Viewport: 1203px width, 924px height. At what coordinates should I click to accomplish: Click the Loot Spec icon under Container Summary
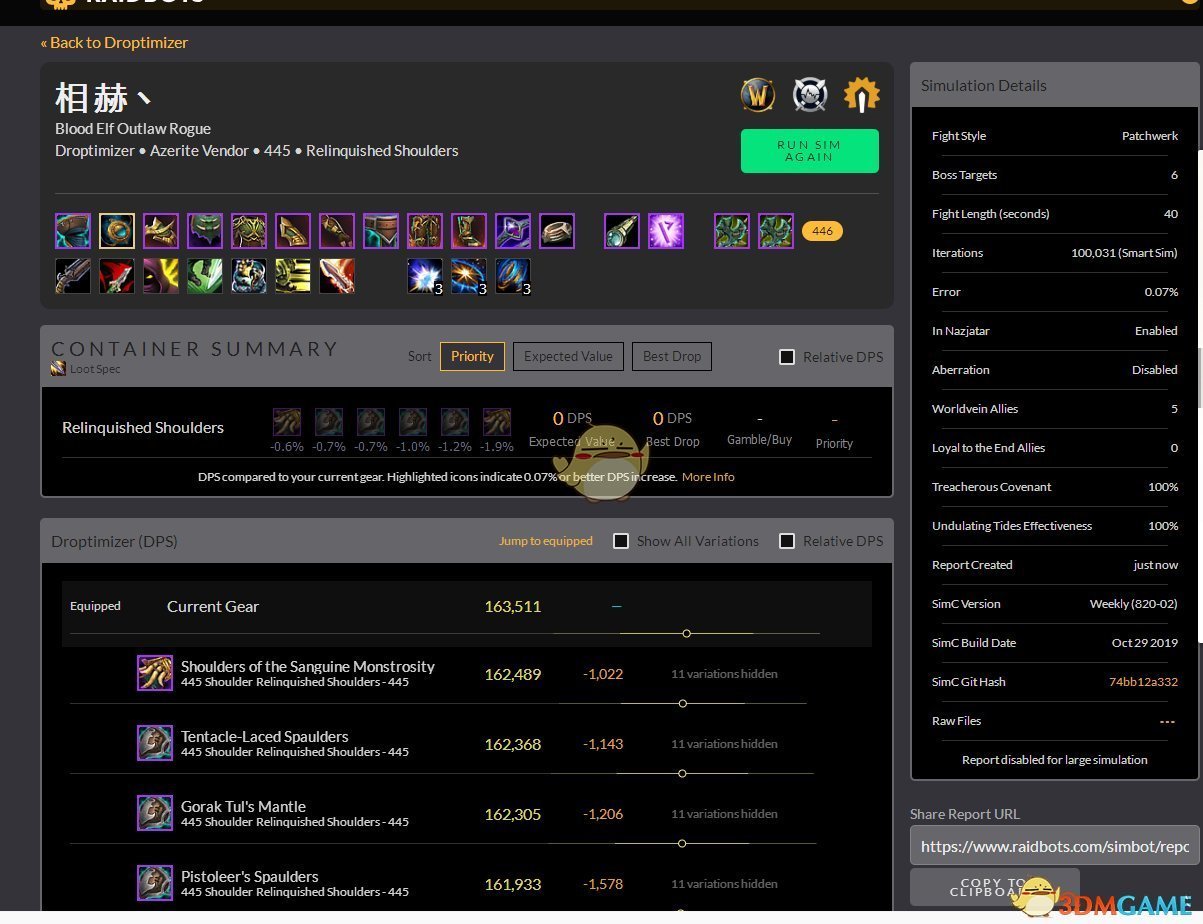tap(59, 369)
